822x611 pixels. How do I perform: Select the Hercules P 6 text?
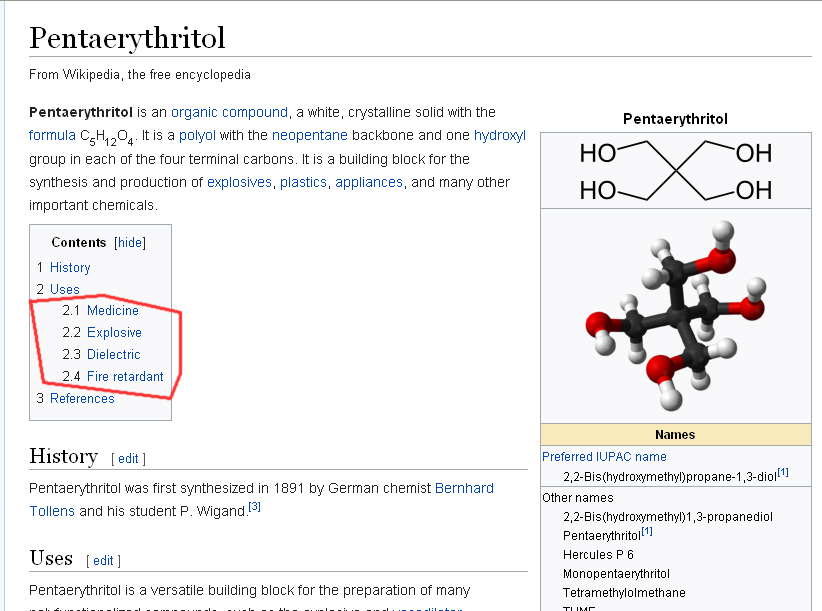(598, 555)
